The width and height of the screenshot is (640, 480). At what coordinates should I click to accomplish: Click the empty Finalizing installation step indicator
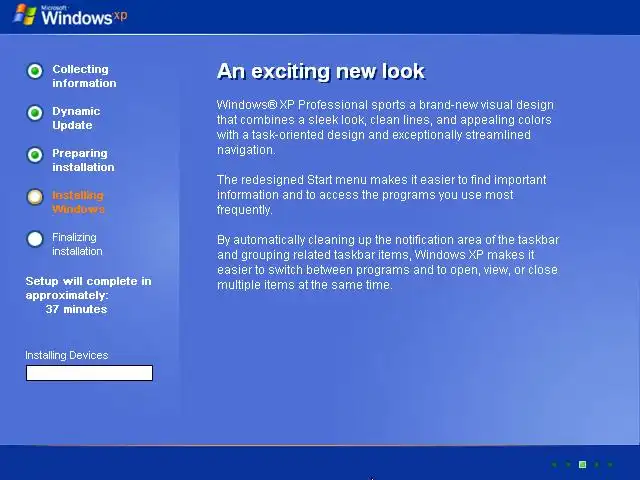tap(35, 239)
